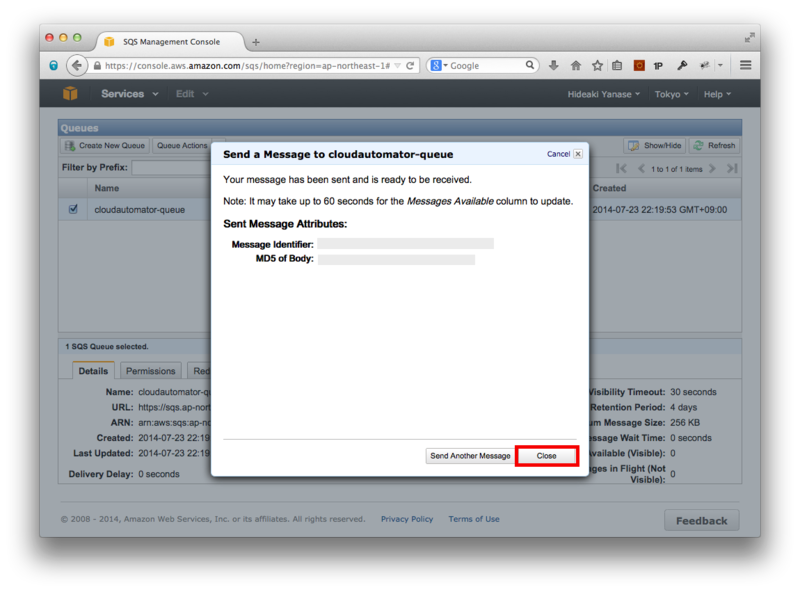800x592 pixels.
Task: Go back with the browser back arrow
Action: point(76,65)
